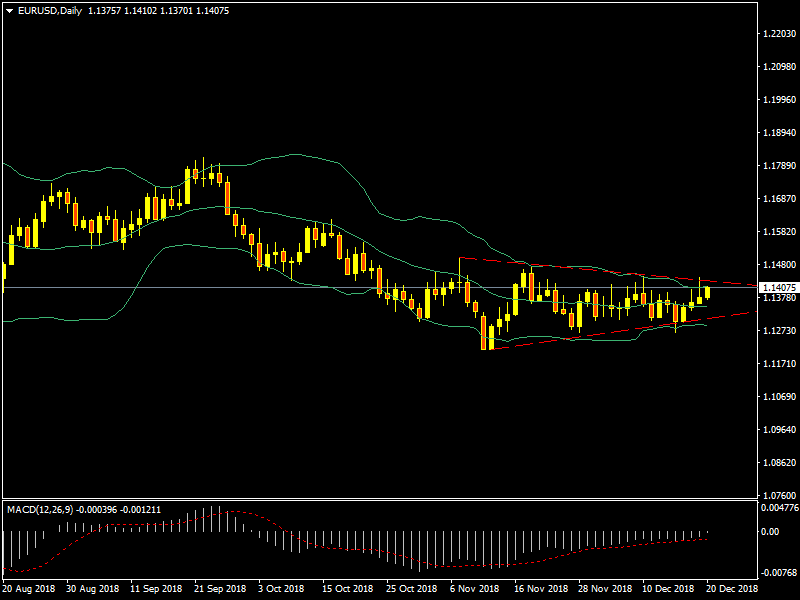Image resolution: width=800 pixels, height=600 pixels.
Task: Click the 0.004776 value on MACD scale
Action: pyautogui.click(x=778, y=508)
